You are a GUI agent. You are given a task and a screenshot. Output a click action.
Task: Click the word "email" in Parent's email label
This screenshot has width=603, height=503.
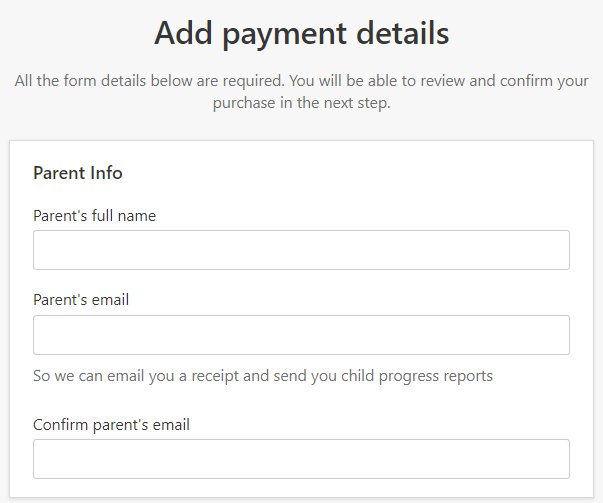tap(111, 300)
